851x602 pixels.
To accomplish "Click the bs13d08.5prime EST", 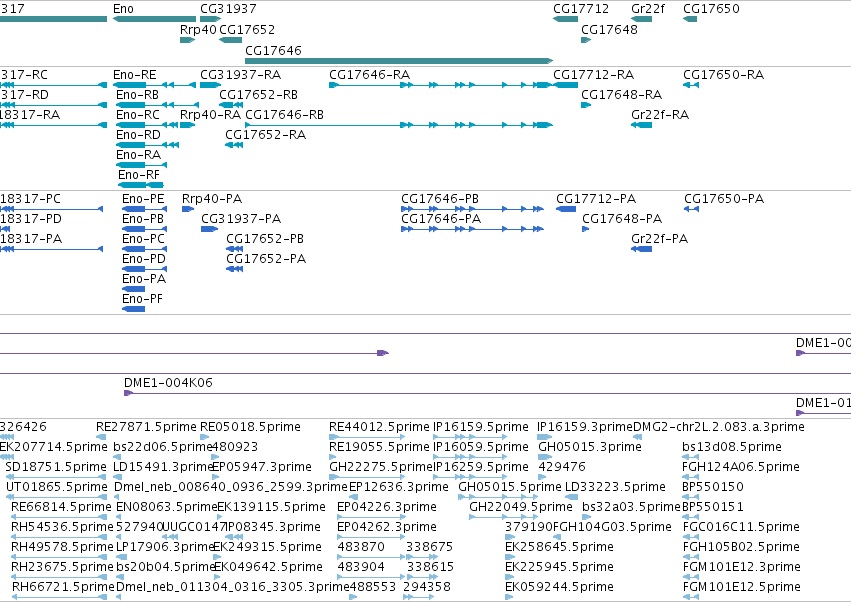I will 690,457.
